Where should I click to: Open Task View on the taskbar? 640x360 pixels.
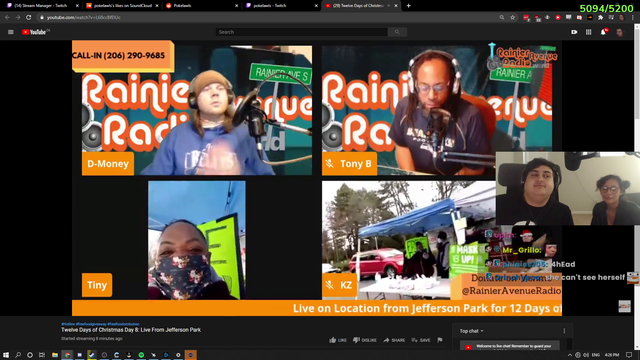click(42, 355)
